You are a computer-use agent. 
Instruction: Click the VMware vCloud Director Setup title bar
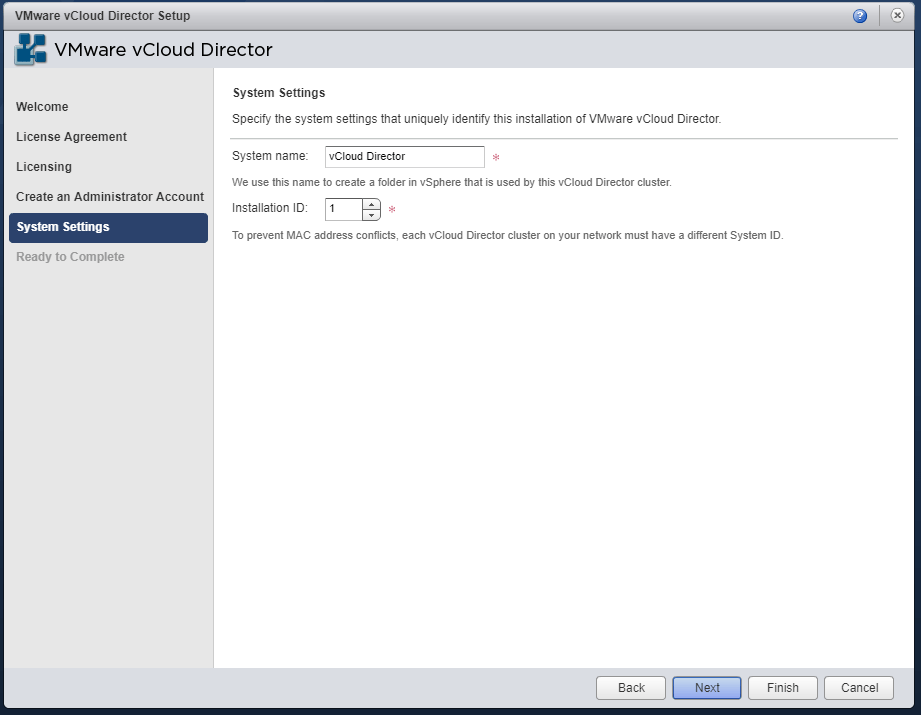(400, 16)
